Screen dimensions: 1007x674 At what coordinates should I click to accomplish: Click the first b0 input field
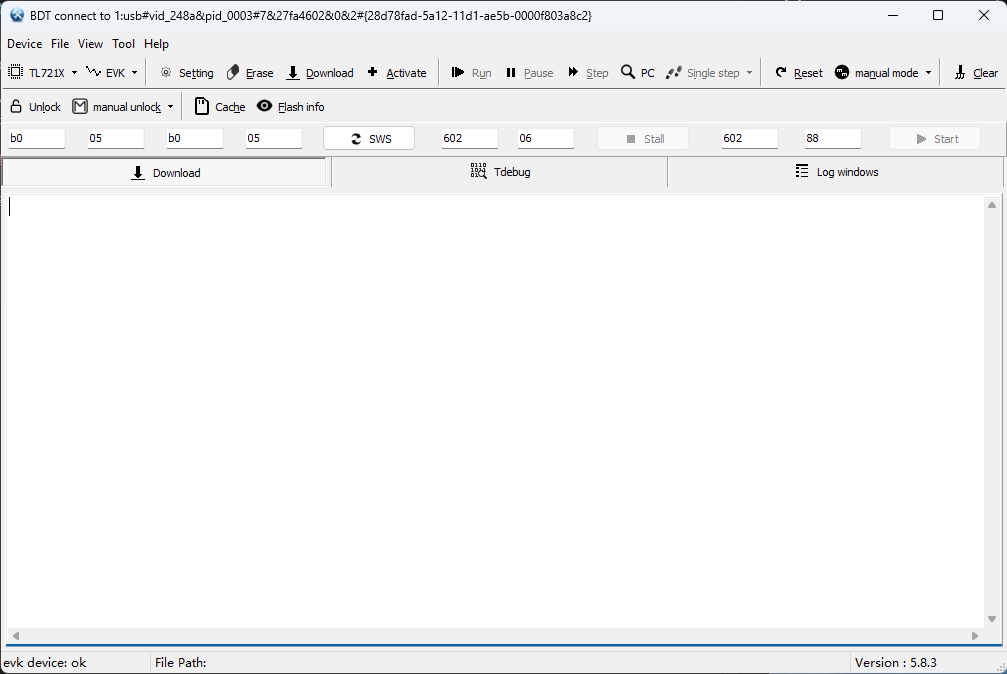click(36, 139)
